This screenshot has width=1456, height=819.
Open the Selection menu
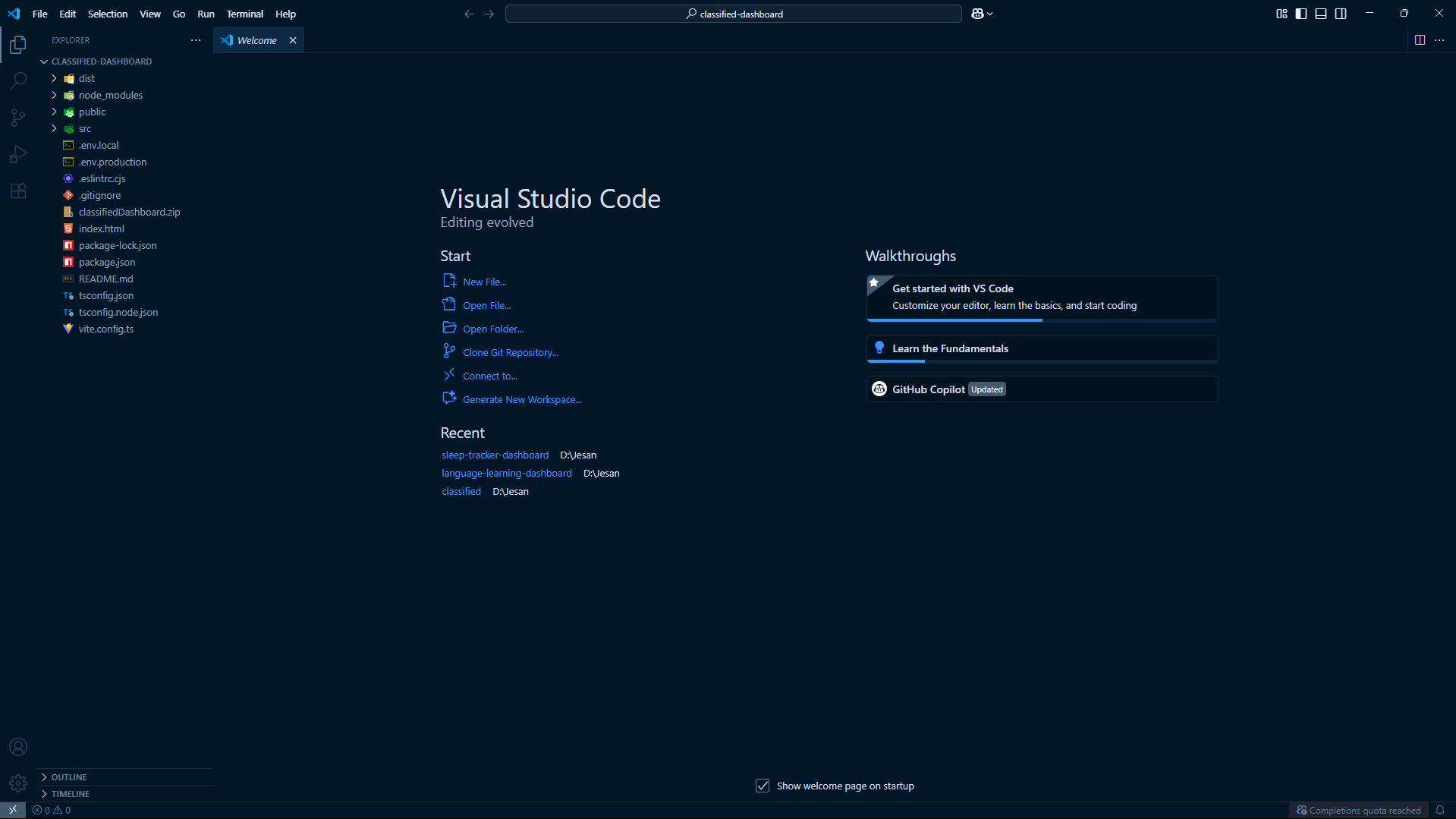tap(107, 14)
